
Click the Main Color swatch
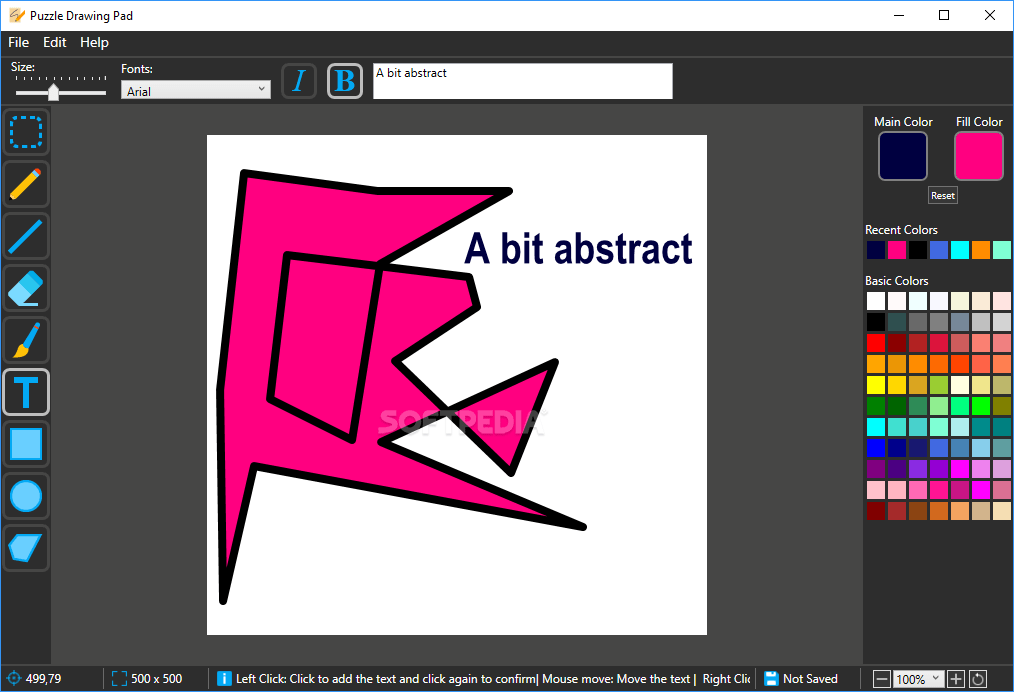pos(903,156)
